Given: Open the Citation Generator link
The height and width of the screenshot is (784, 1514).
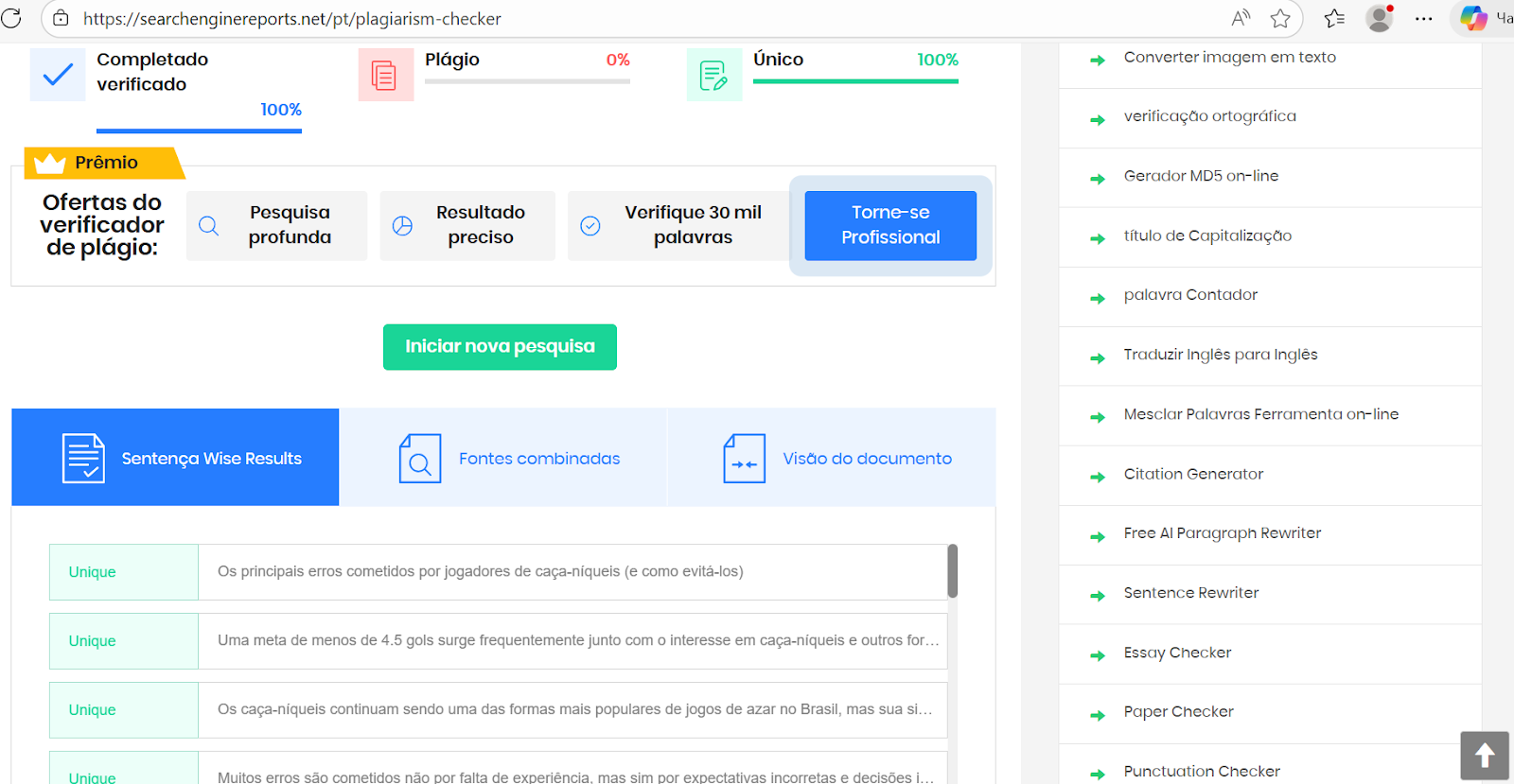Looking at the screenshot, I should pos(1193,474).
